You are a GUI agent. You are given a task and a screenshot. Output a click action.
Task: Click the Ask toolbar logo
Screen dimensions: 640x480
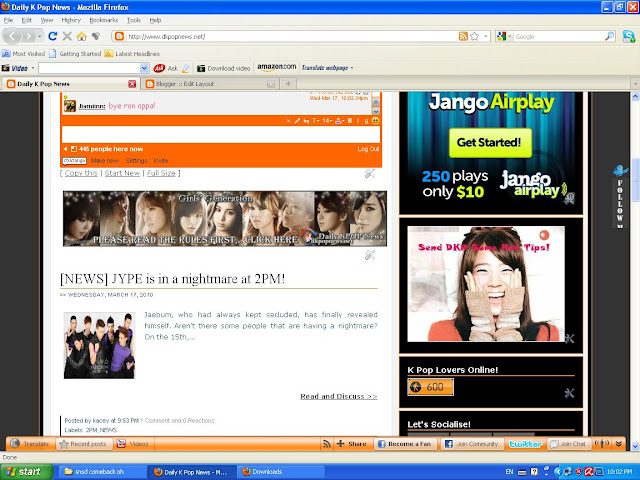coord(159,68)
